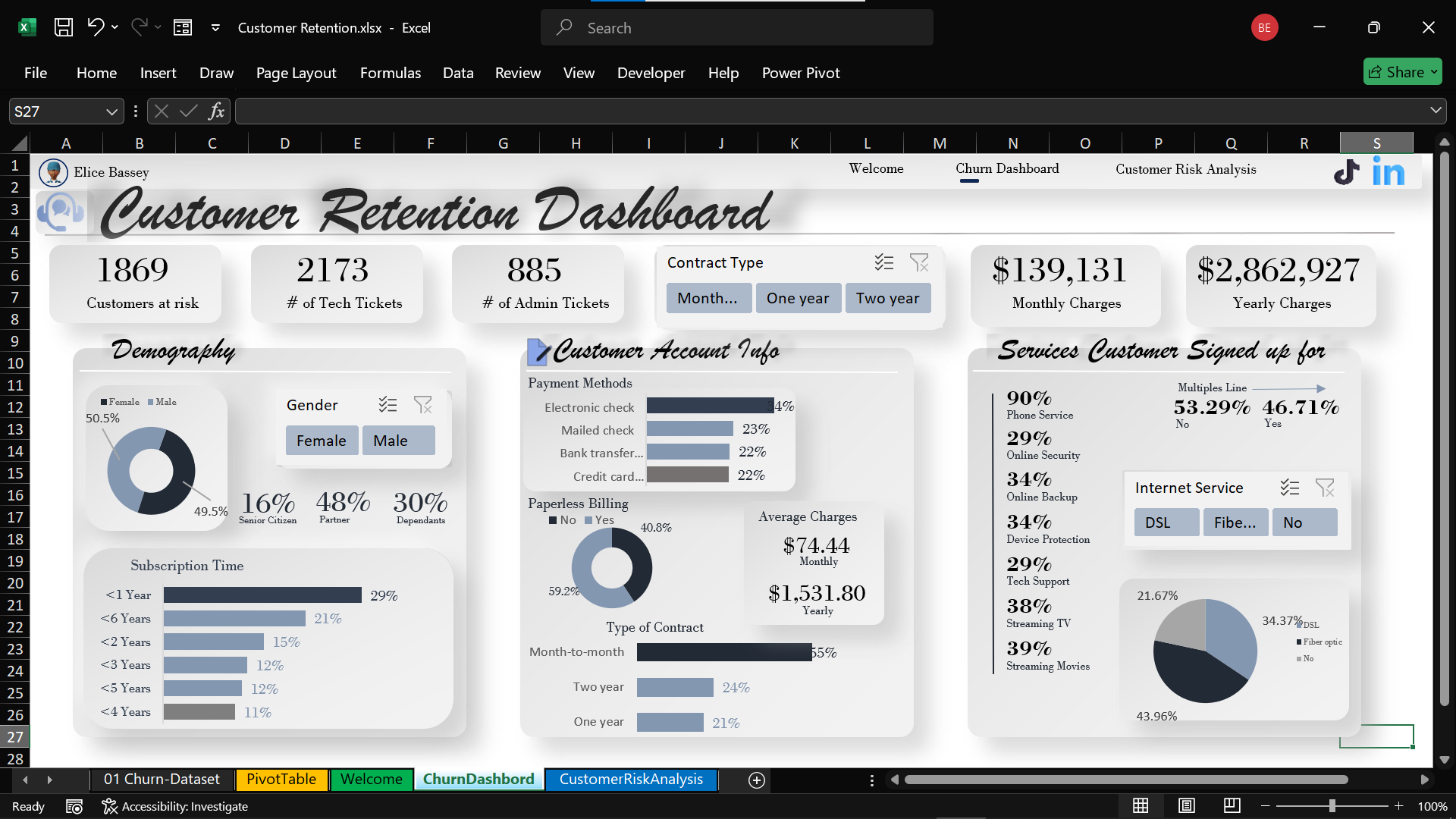Switch to Normal view icon
The image size is (1456, 819).
(x=1140, y=806)
